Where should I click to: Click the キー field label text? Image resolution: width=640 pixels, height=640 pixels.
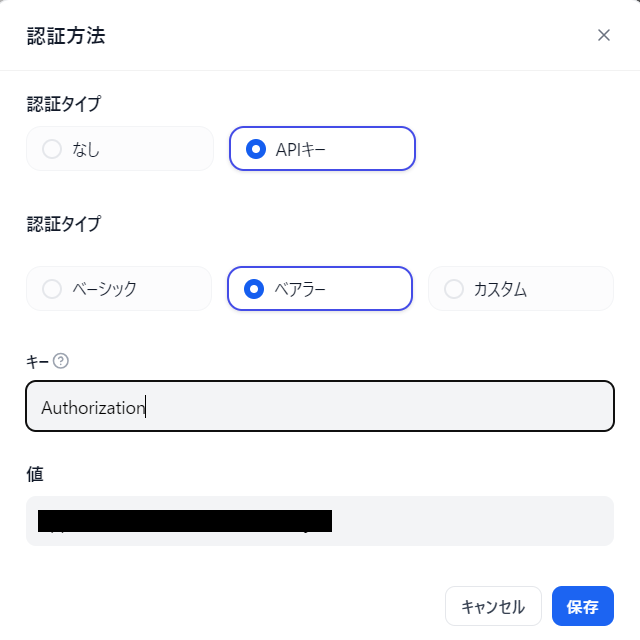37,362
